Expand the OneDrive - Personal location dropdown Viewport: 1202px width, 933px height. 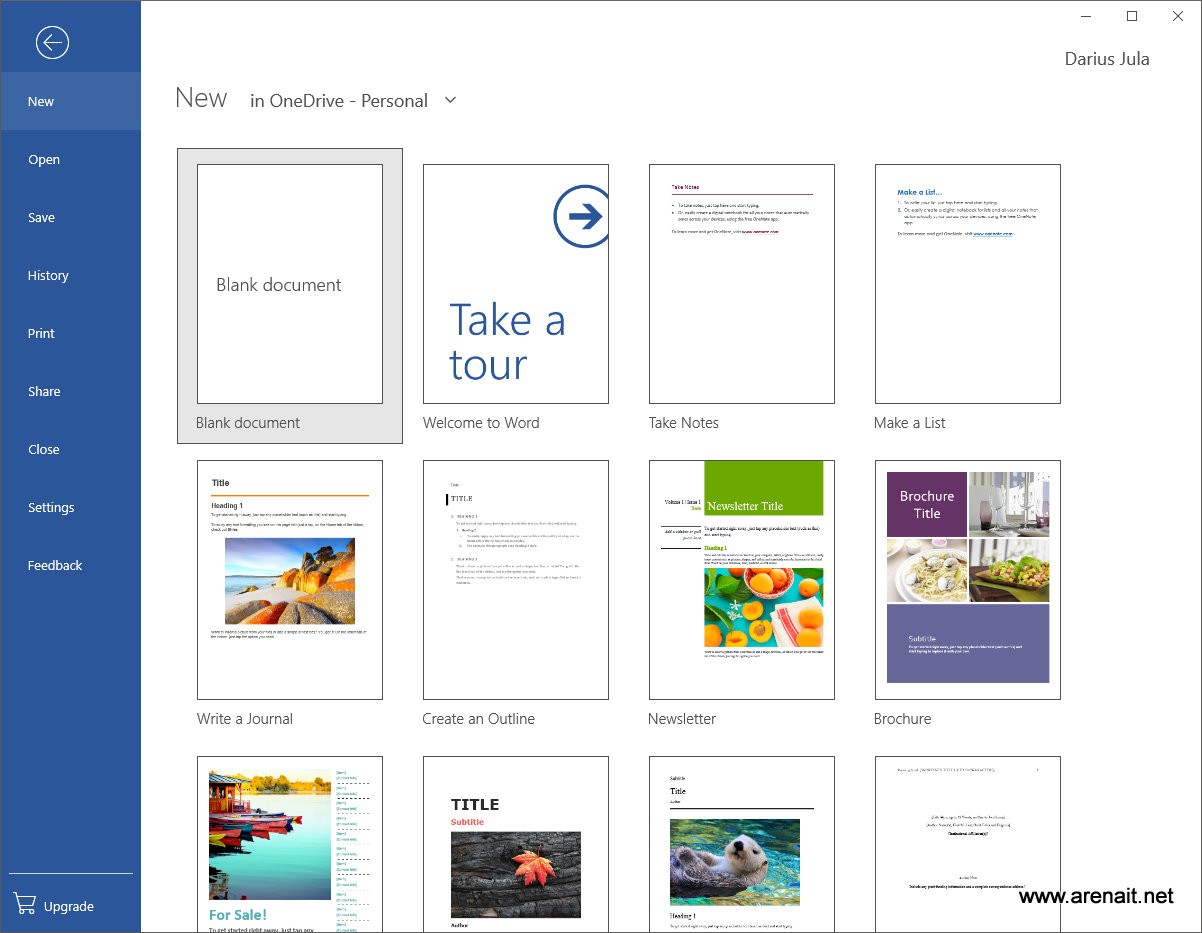pos(450,100)
